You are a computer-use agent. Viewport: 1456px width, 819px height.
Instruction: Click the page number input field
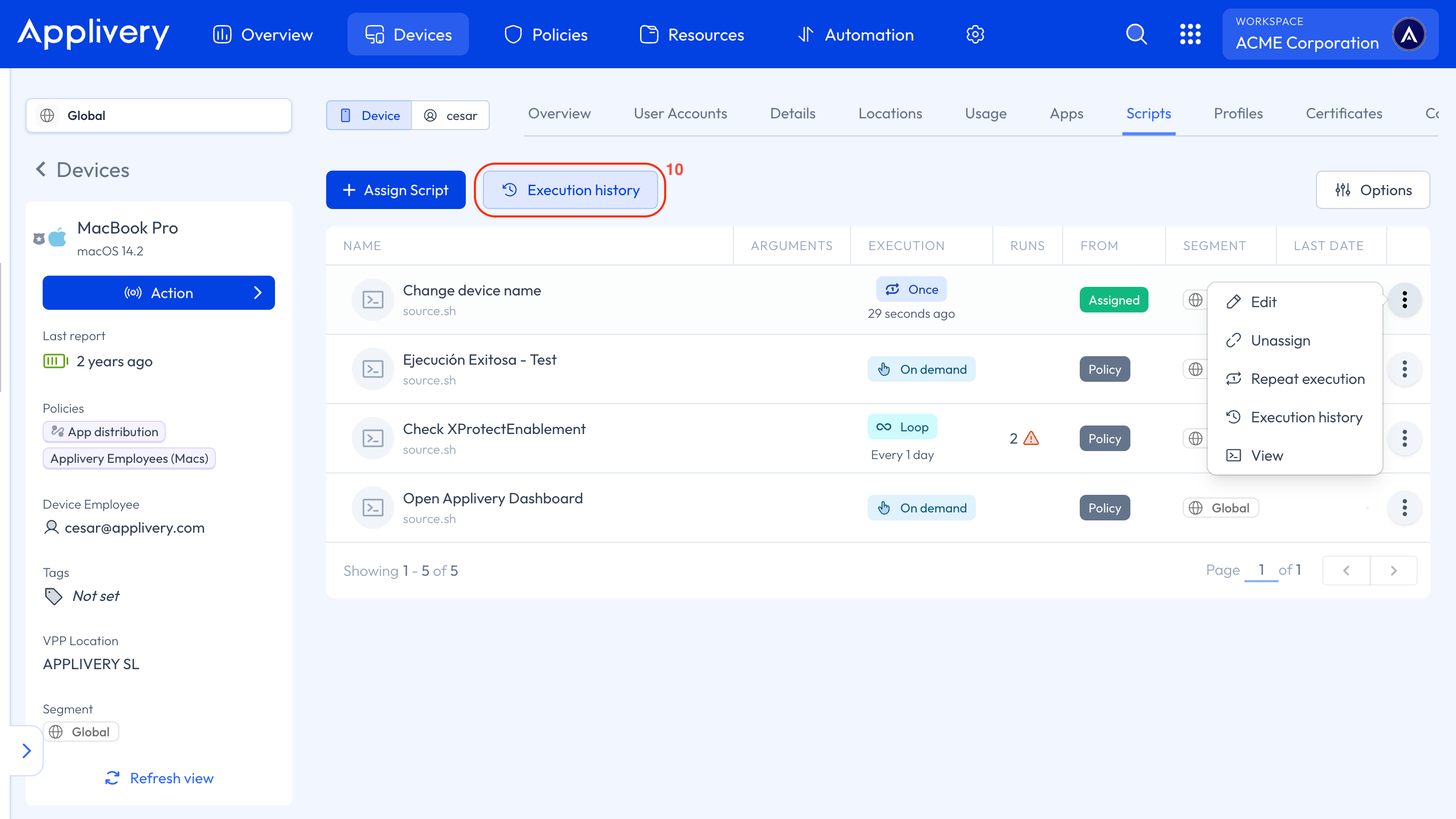point(1260,570)
